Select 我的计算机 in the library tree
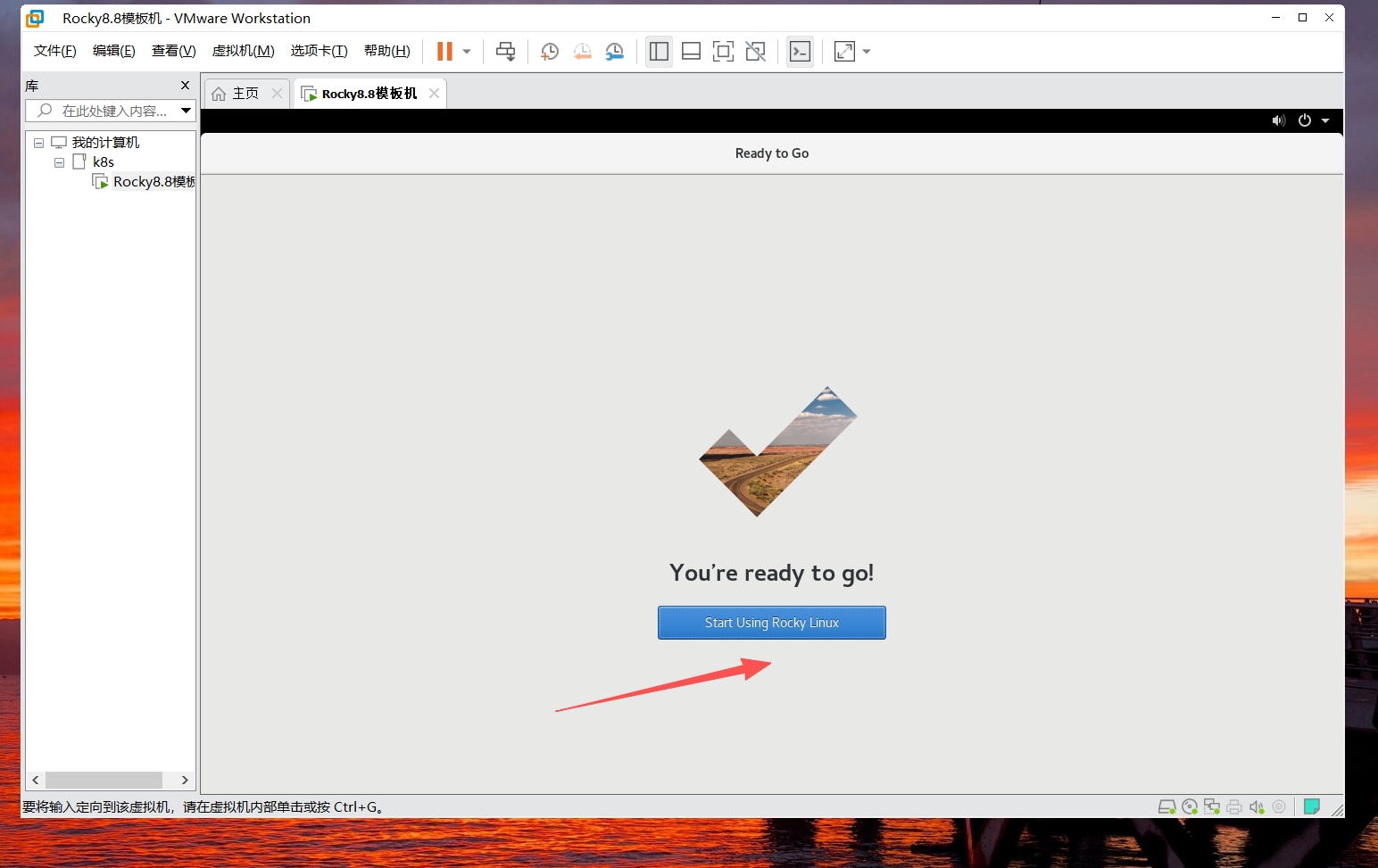 point(105,143)
